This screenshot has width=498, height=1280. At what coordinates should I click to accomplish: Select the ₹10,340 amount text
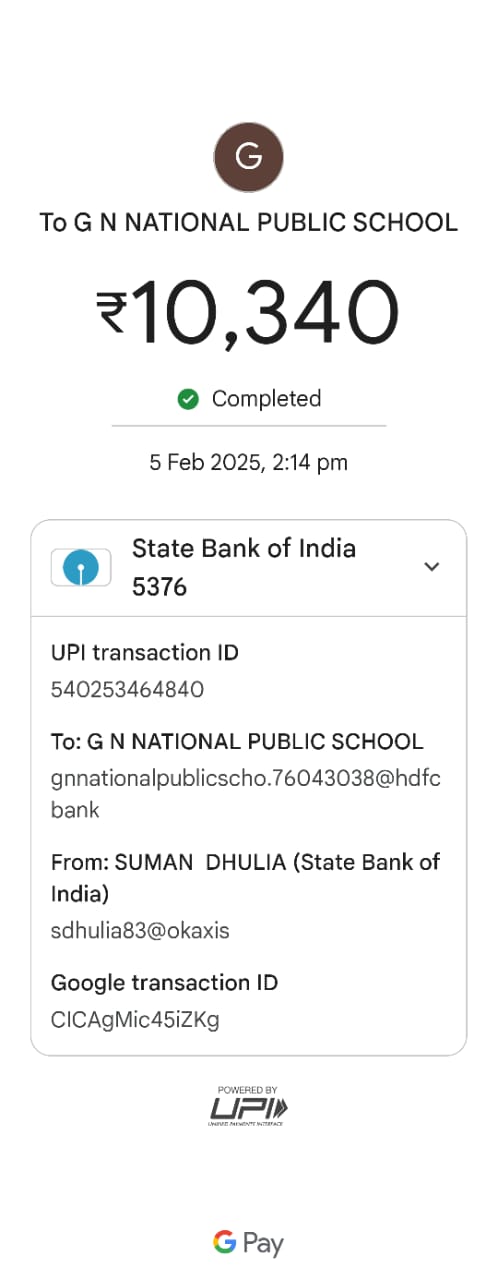(x=249, y=313)
